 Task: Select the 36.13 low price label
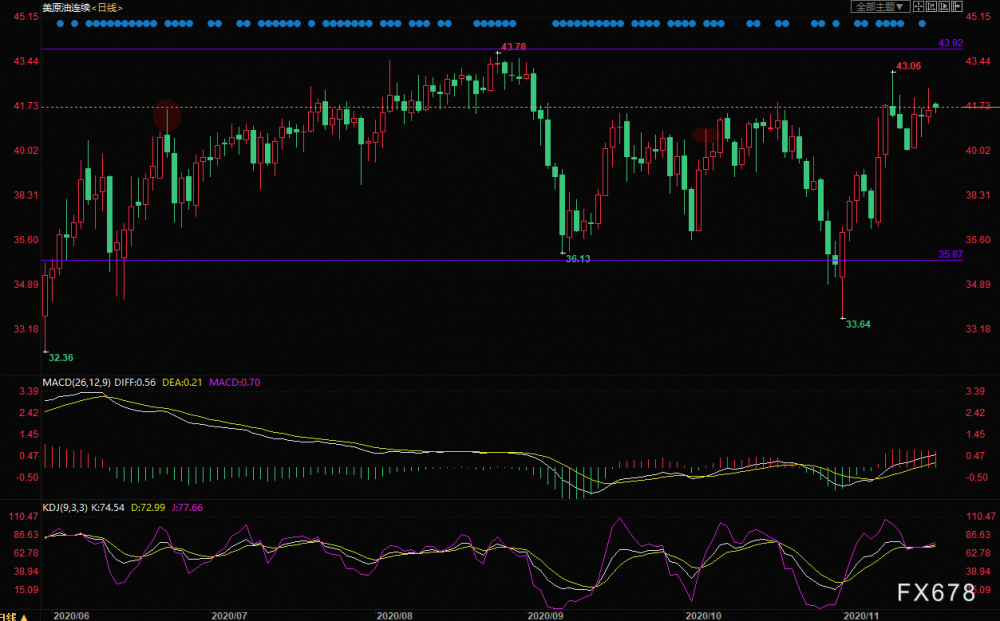coord(578,259)
